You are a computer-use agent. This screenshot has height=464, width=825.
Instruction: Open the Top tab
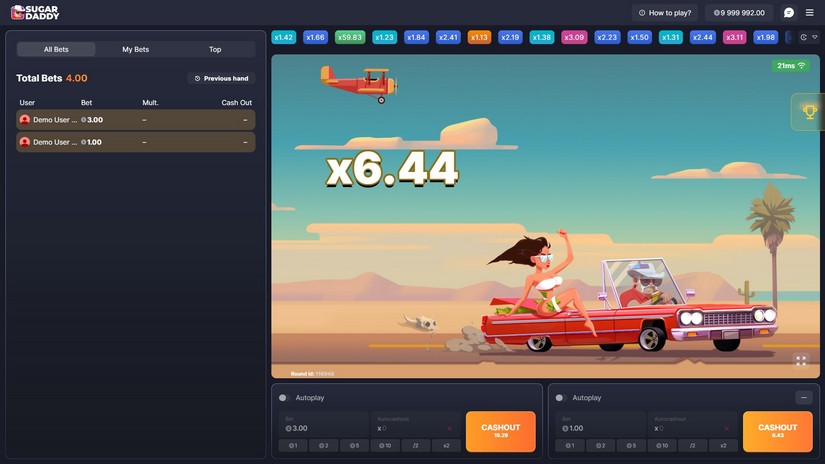(x=215, y=49)
